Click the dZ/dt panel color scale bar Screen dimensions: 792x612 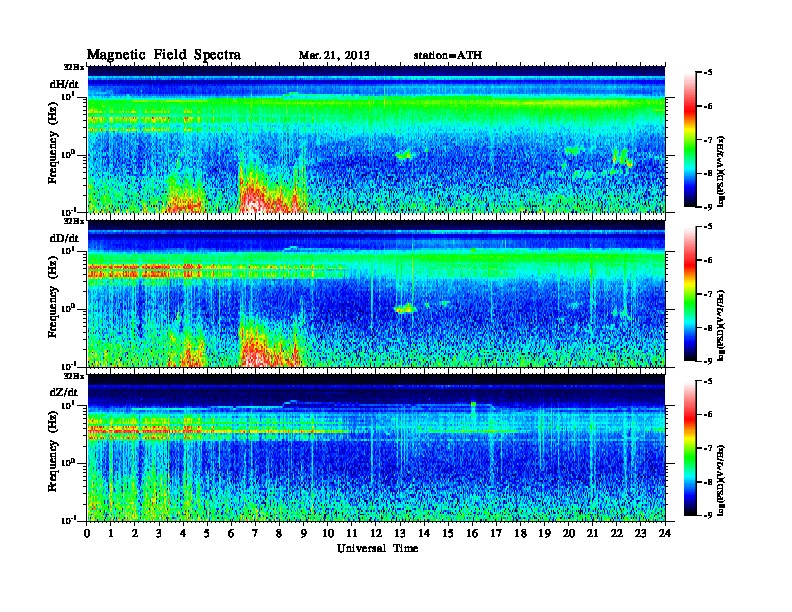click(690, 448)
